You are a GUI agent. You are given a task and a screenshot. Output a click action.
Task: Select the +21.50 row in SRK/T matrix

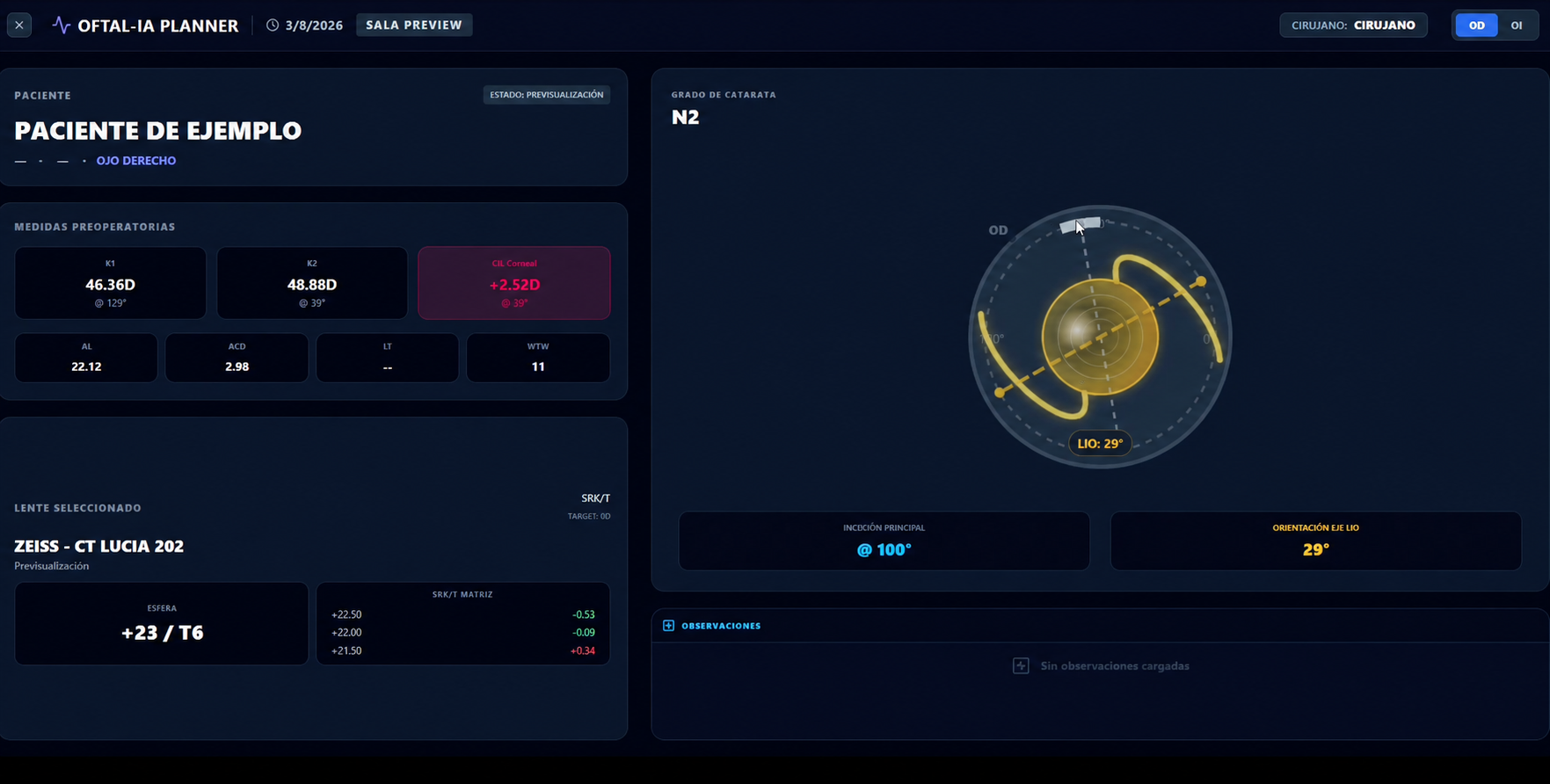(x=463, y=650)
